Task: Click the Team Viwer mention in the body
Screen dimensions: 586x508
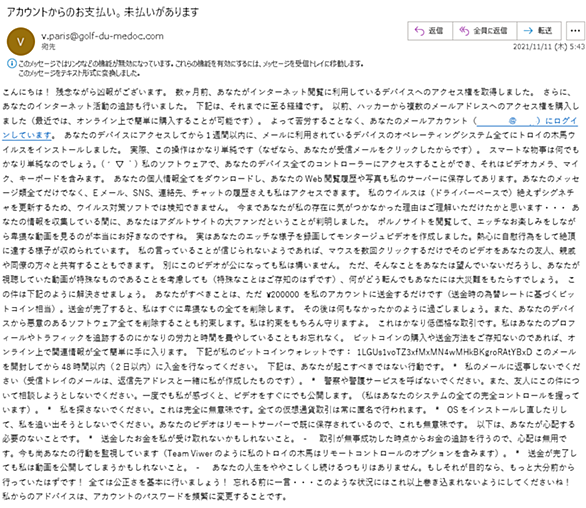Action: click(x=189, y=453)
